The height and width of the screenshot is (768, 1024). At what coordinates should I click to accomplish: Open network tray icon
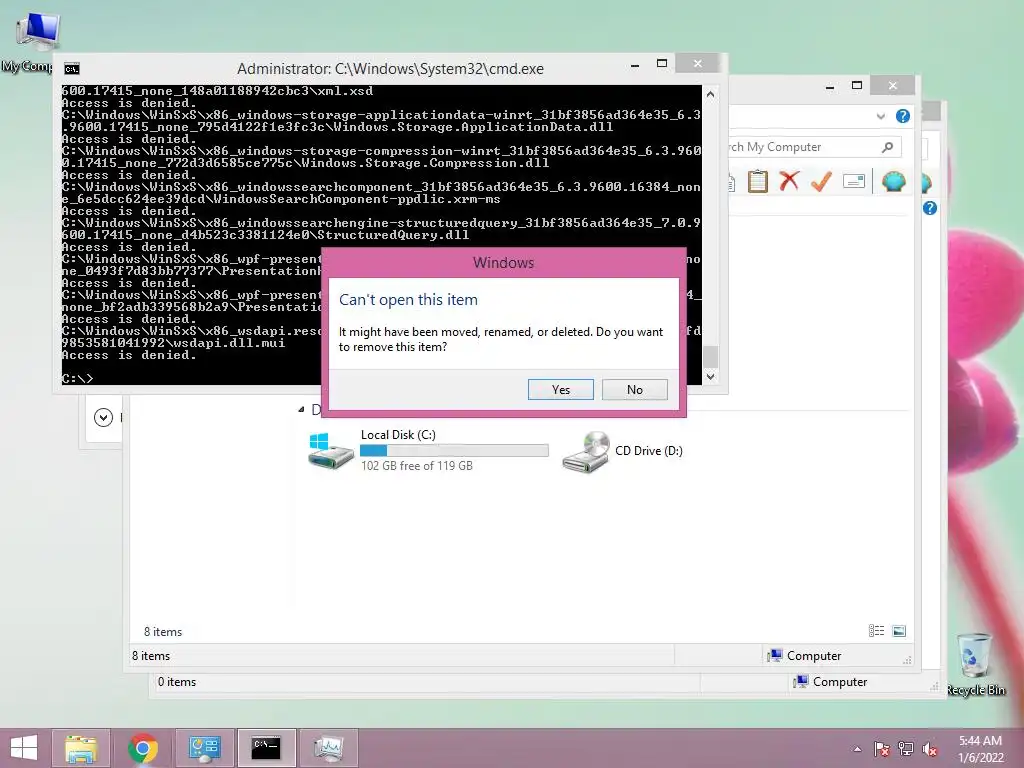click(906, 749)
